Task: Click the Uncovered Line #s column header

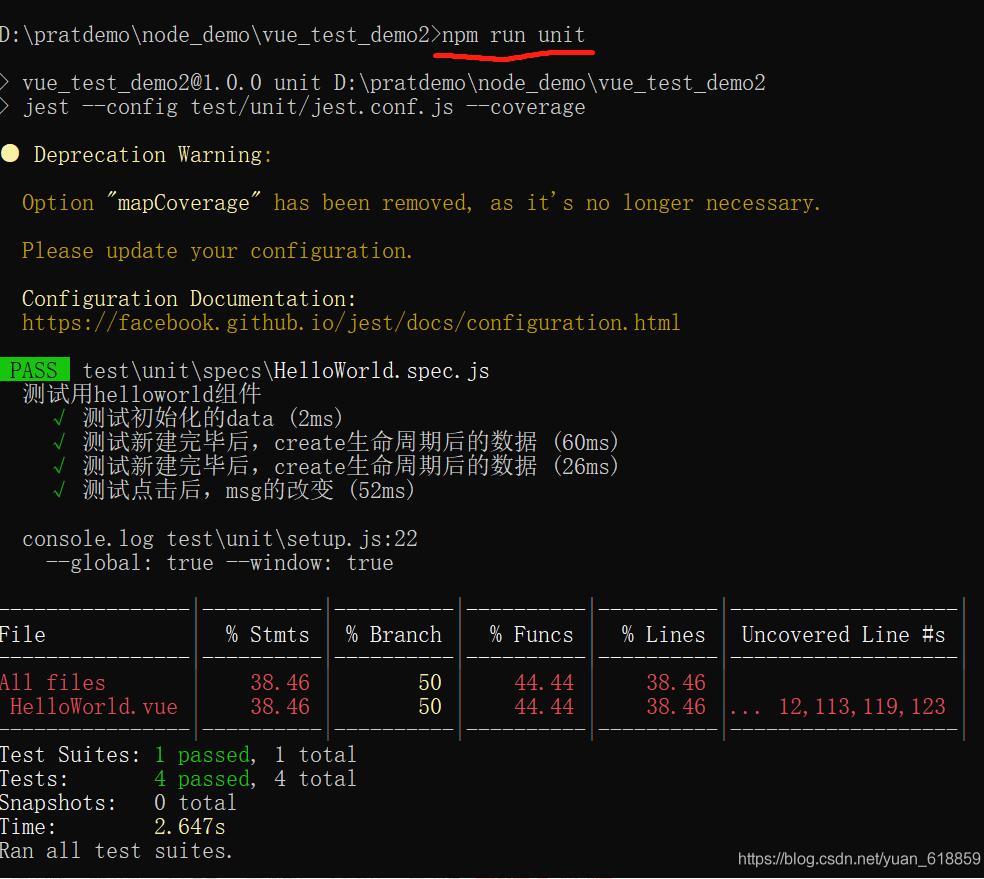Action: click(843, 634)
